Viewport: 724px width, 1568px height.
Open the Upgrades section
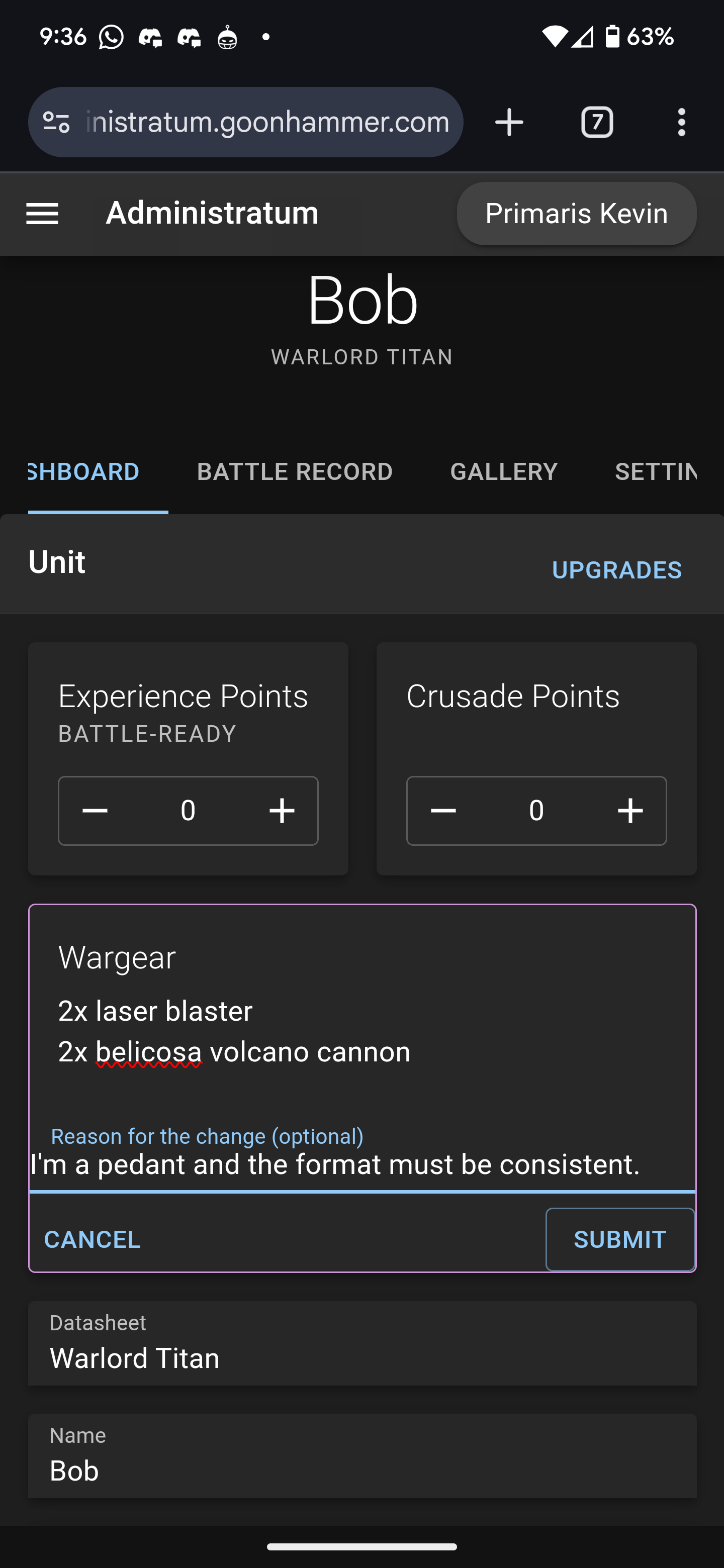616,570
